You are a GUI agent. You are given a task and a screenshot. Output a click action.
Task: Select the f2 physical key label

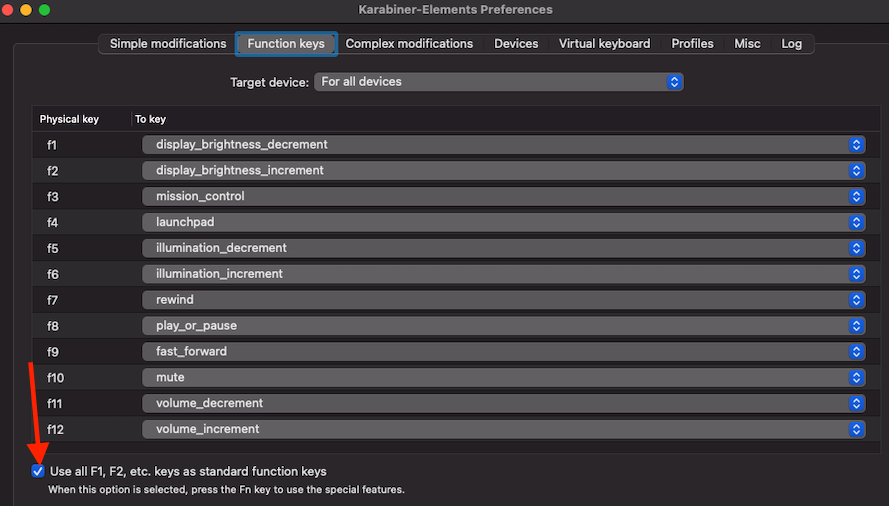point(52,171)
